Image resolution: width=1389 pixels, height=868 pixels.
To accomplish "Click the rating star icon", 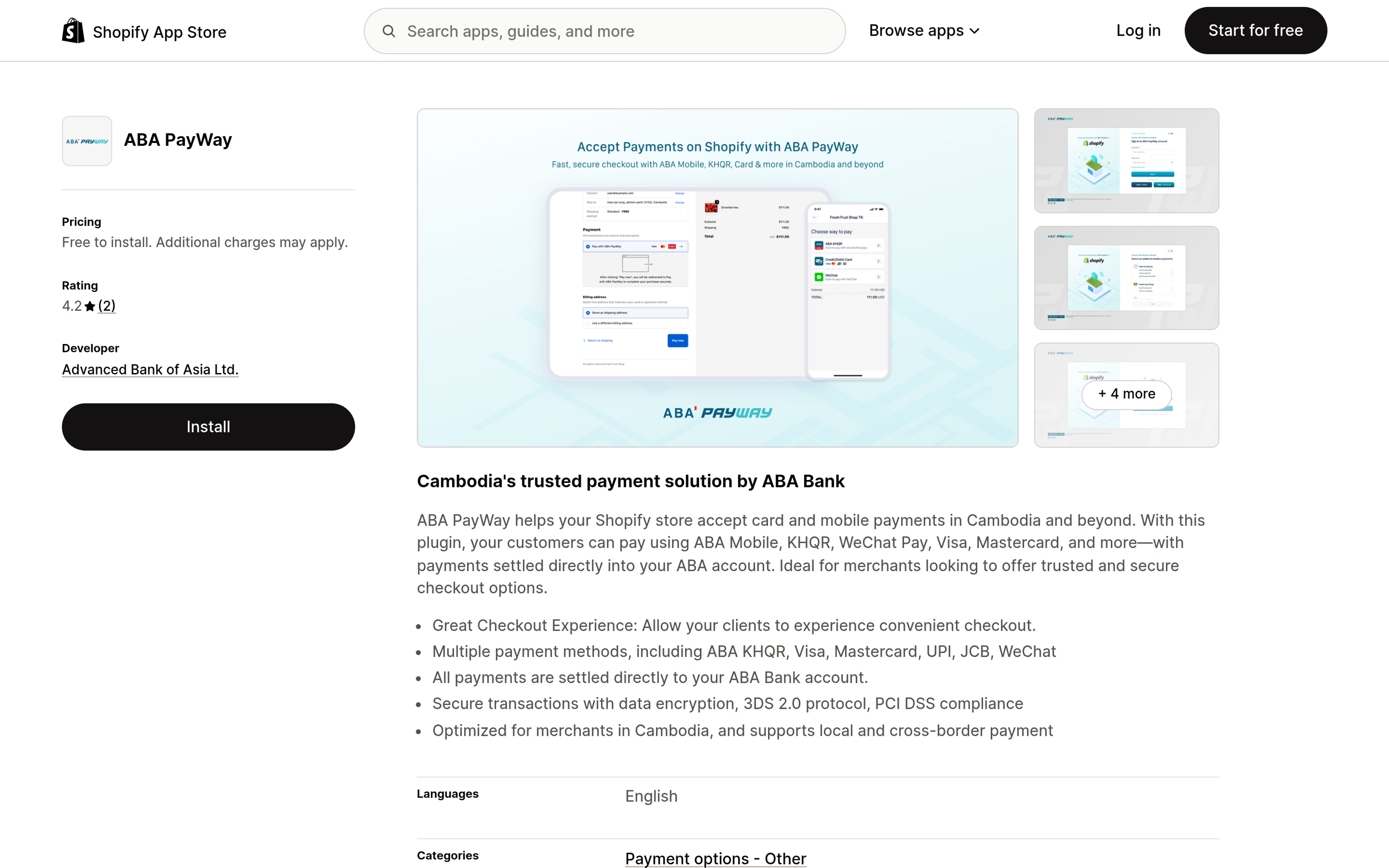I will coord(90,307).
